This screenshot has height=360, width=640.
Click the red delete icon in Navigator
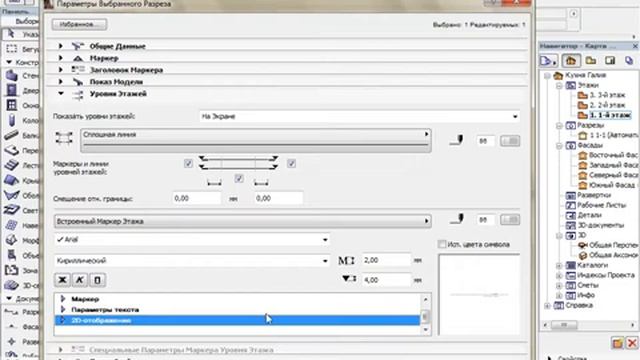tap(632, 343)
